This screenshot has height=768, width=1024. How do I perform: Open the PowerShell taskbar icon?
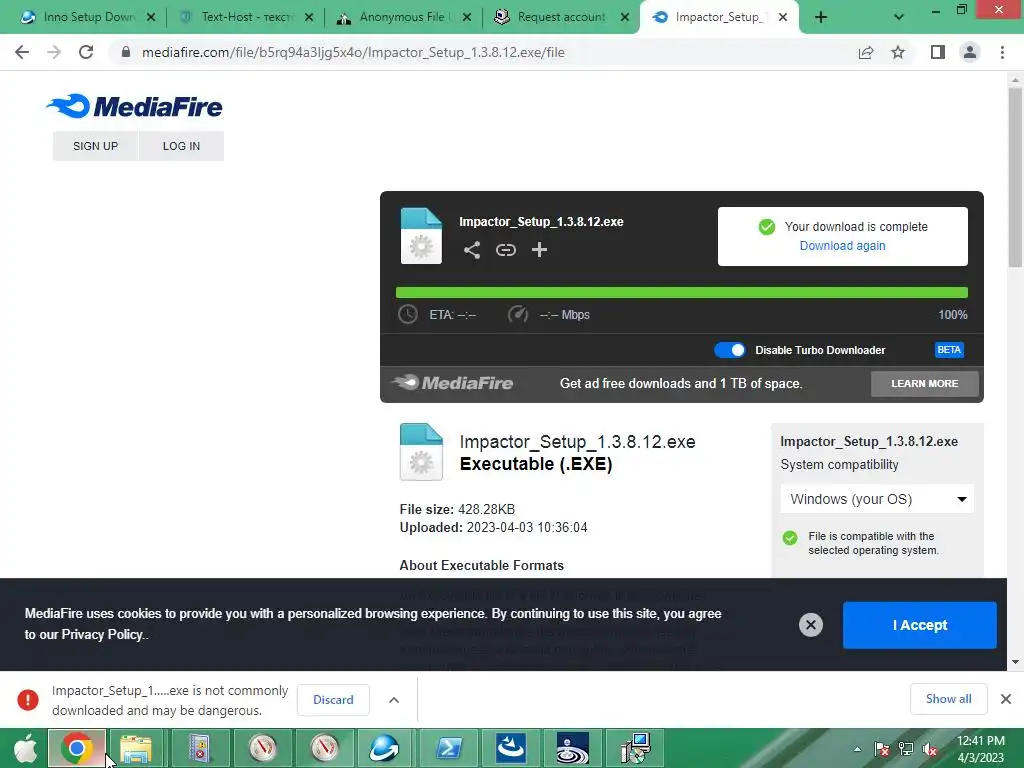pyautogui.click(x=449, y=748)
